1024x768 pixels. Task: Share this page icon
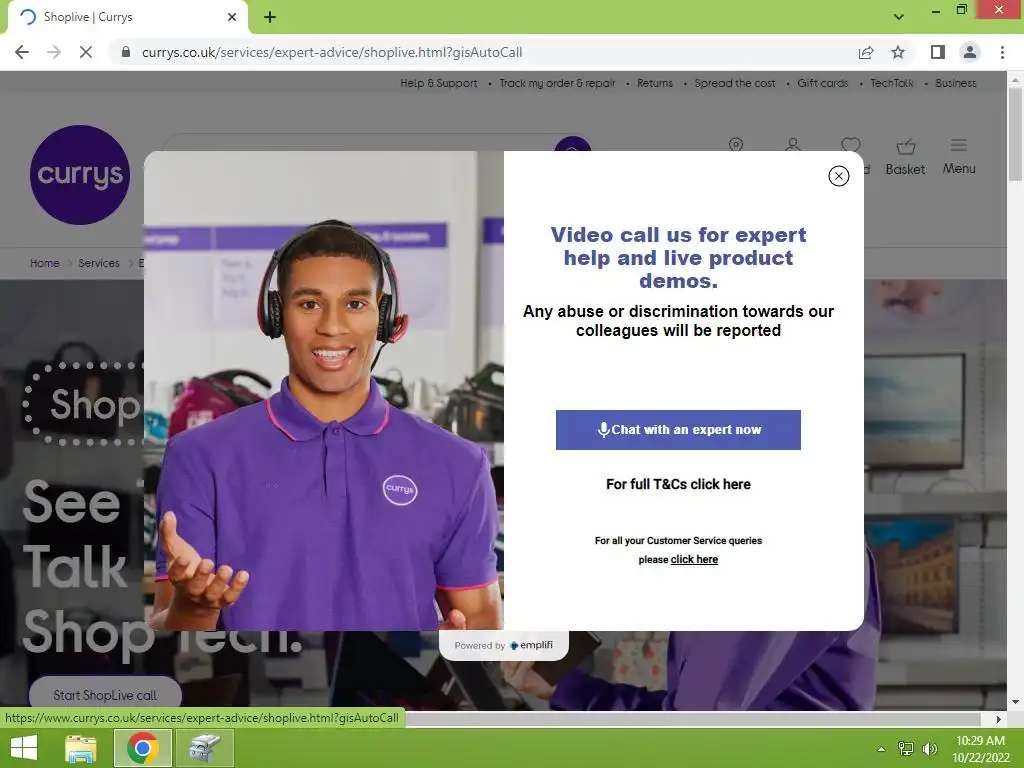(866, 52)
